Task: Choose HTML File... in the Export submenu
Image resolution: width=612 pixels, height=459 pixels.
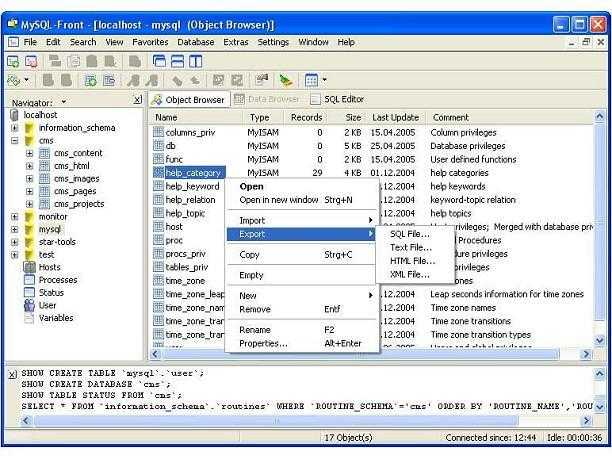Action: click(x=413, y=261)
